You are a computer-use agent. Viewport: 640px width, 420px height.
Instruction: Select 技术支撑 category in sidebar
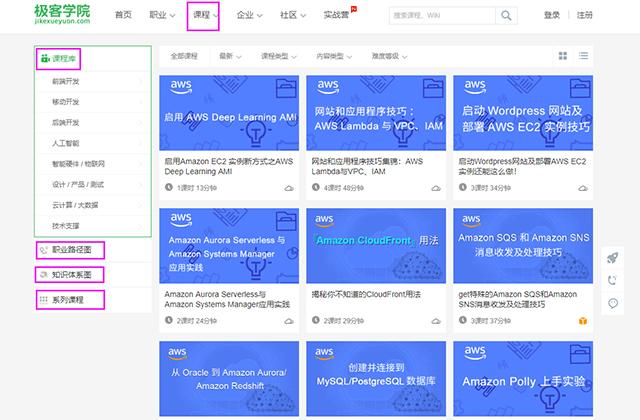click(65, 225)
